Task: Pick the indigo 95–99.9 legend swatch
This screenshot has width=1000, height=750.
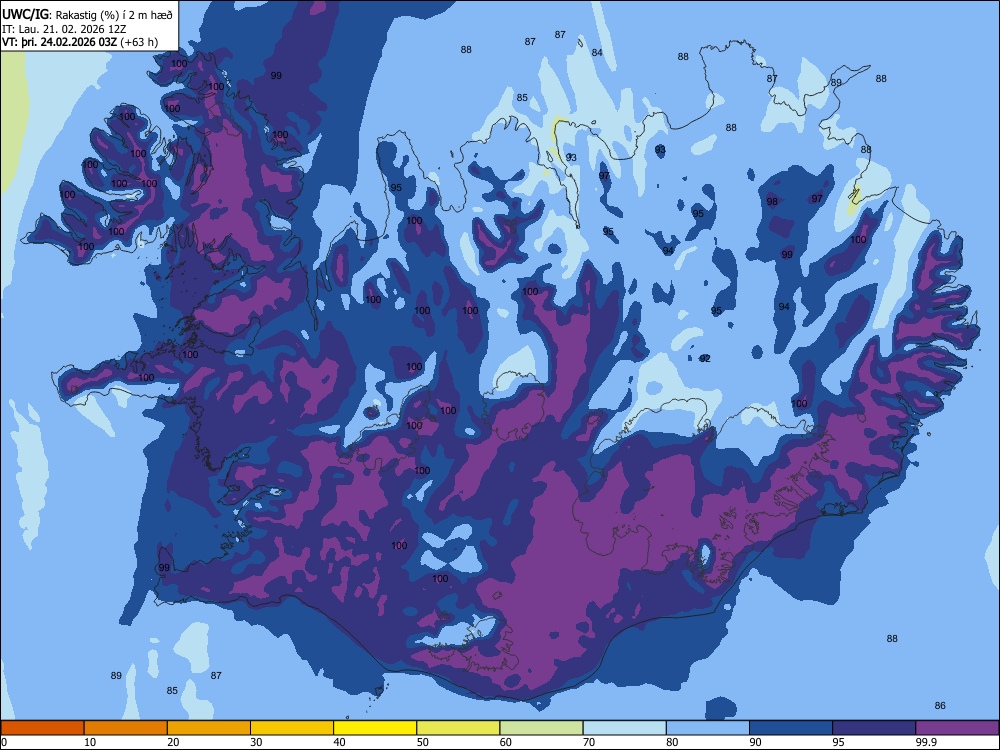Action: point(874,728)
